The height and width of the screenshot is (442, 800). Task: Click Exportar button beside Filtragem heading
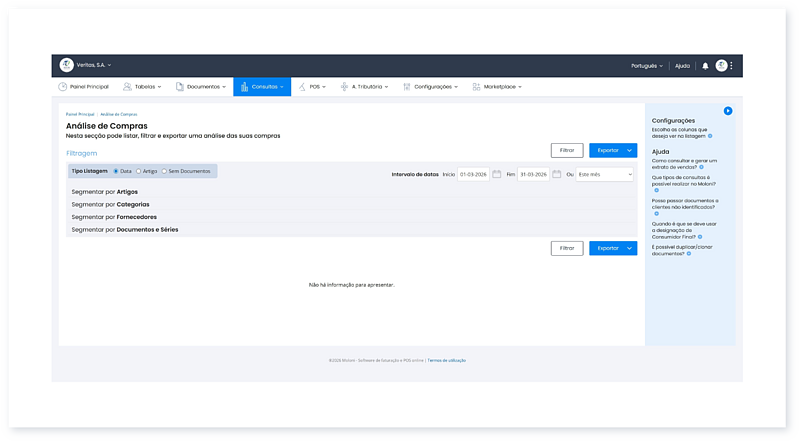click(x=606, y=150)
